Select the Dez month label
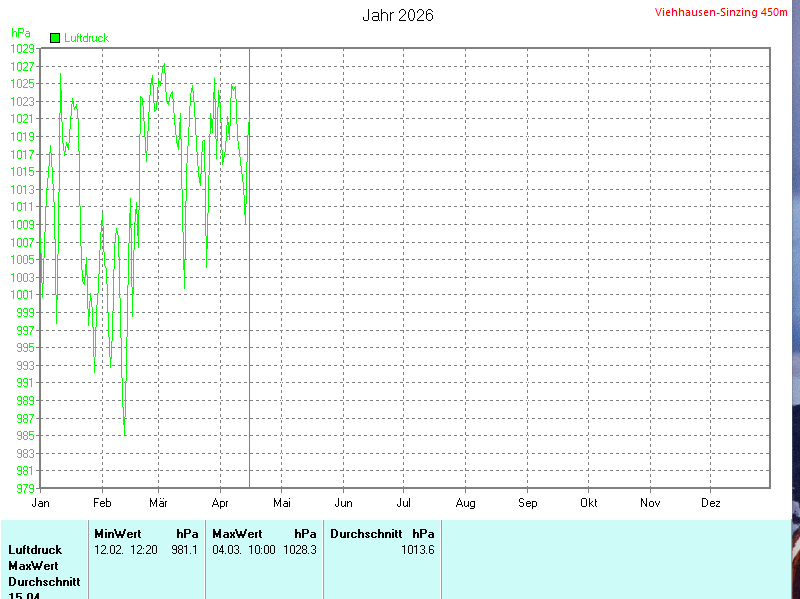Viewport: 800px width, 599px height. tap(710, 503)
